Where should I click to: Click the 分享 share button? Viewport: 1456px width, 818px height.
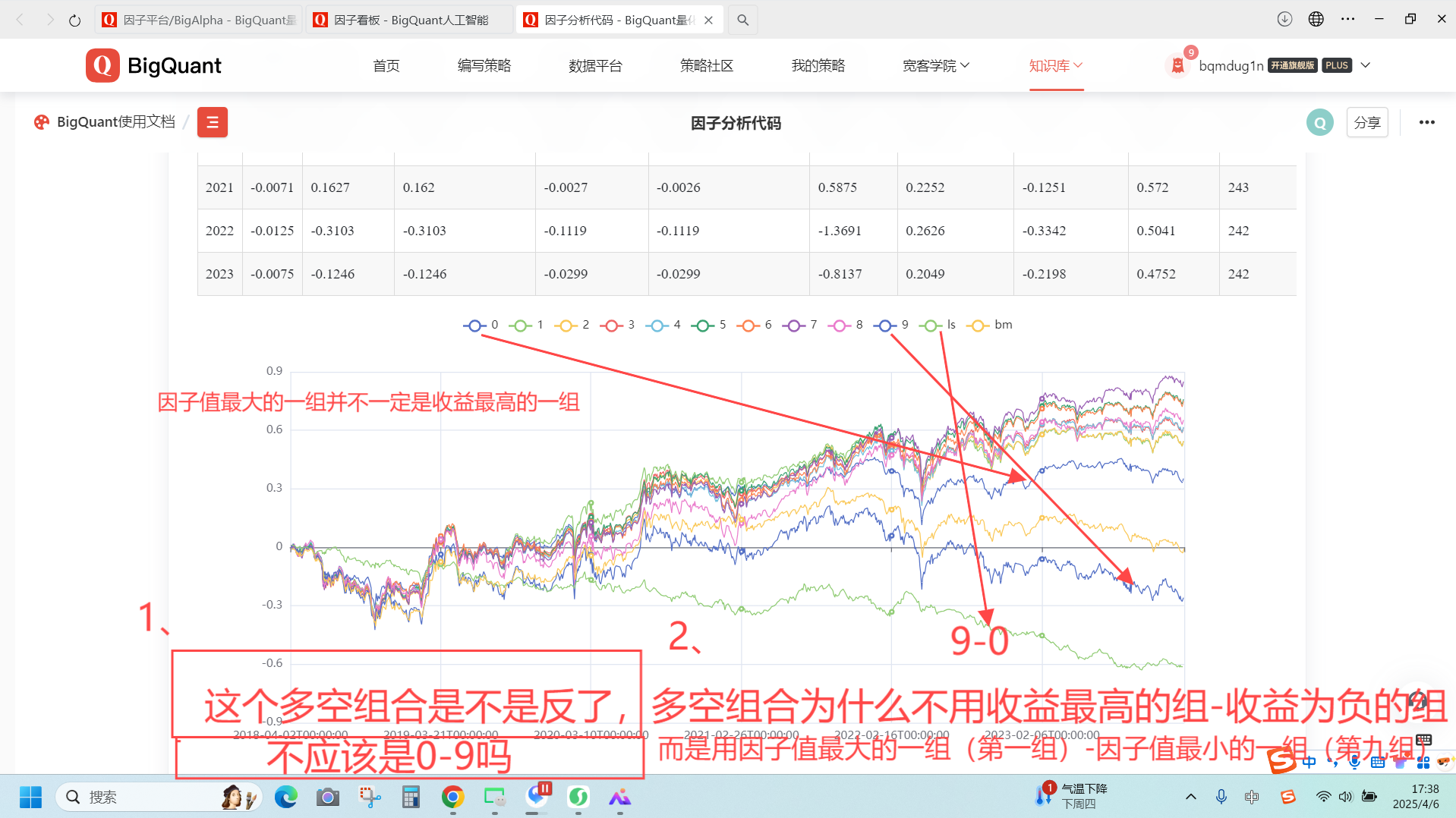1366,122
